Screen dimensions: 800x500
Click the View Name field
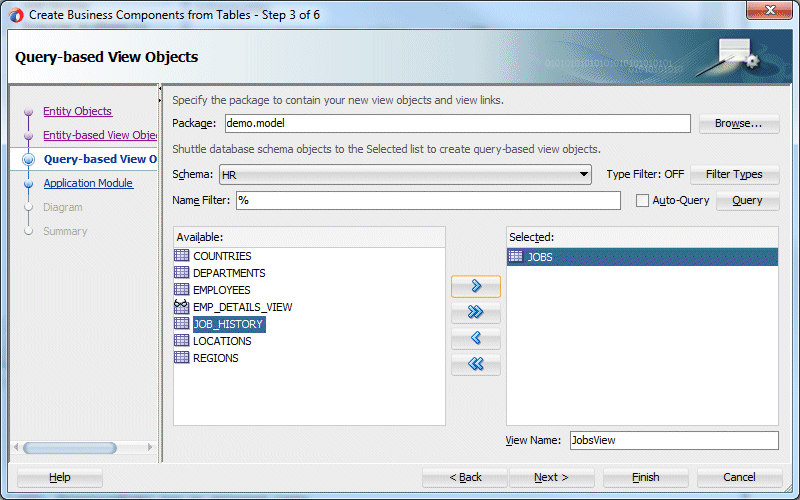coord(674,440)
